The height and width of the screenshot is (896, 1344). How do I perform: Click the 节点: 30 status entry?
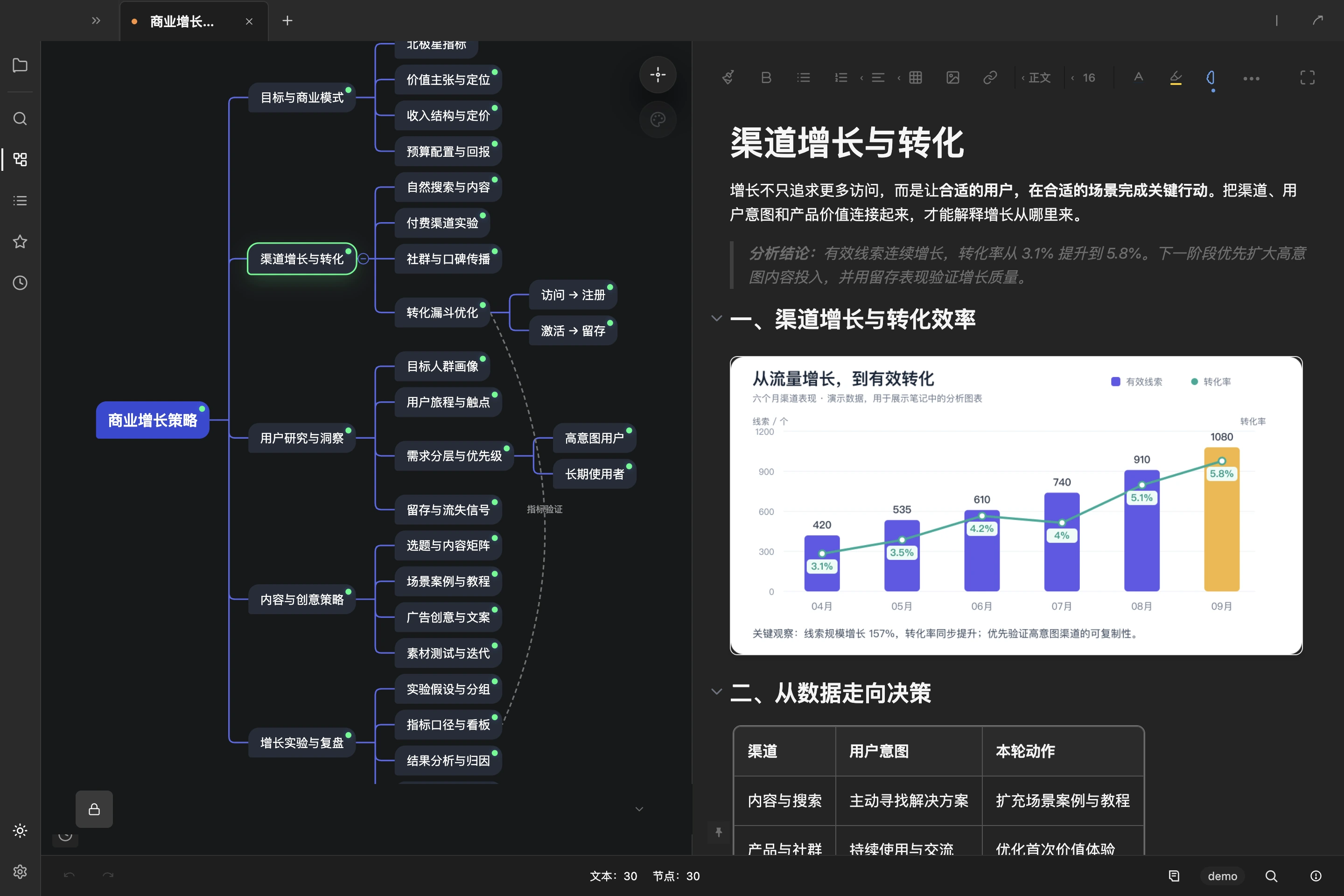pyautogui.click(x=676, y=876)
